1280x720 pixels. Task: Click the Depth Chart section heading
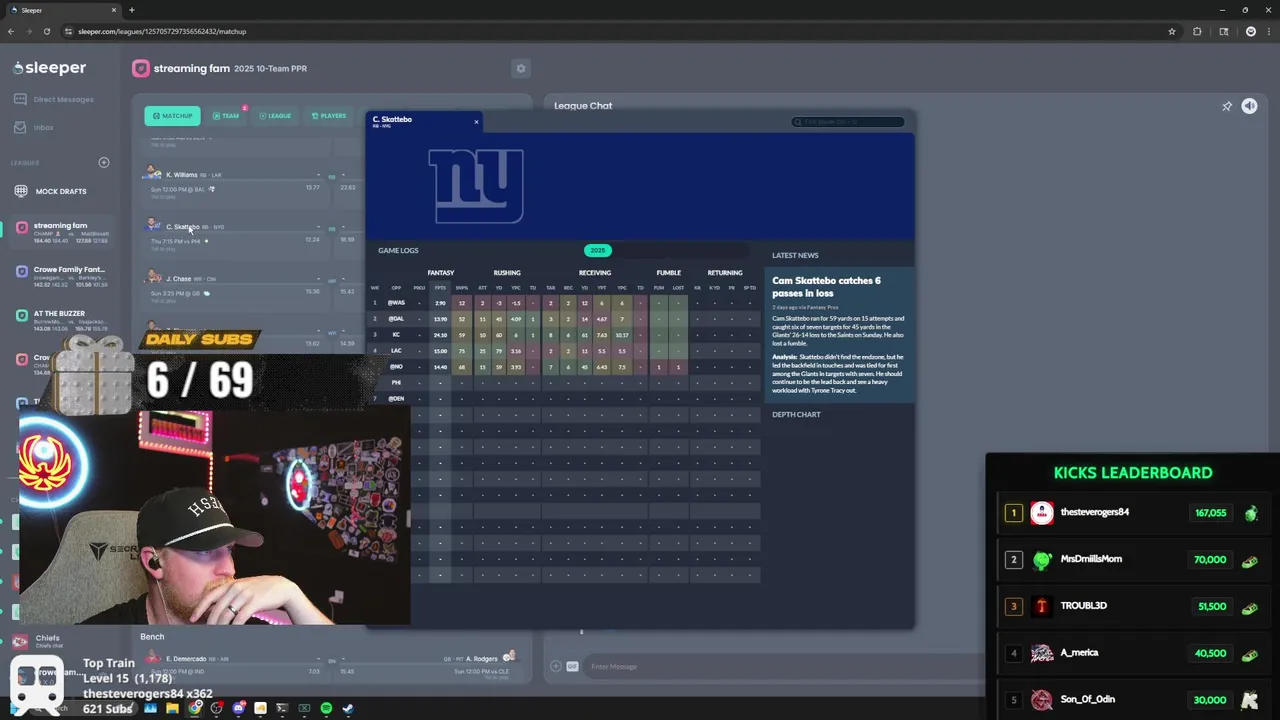click(796, 414)
